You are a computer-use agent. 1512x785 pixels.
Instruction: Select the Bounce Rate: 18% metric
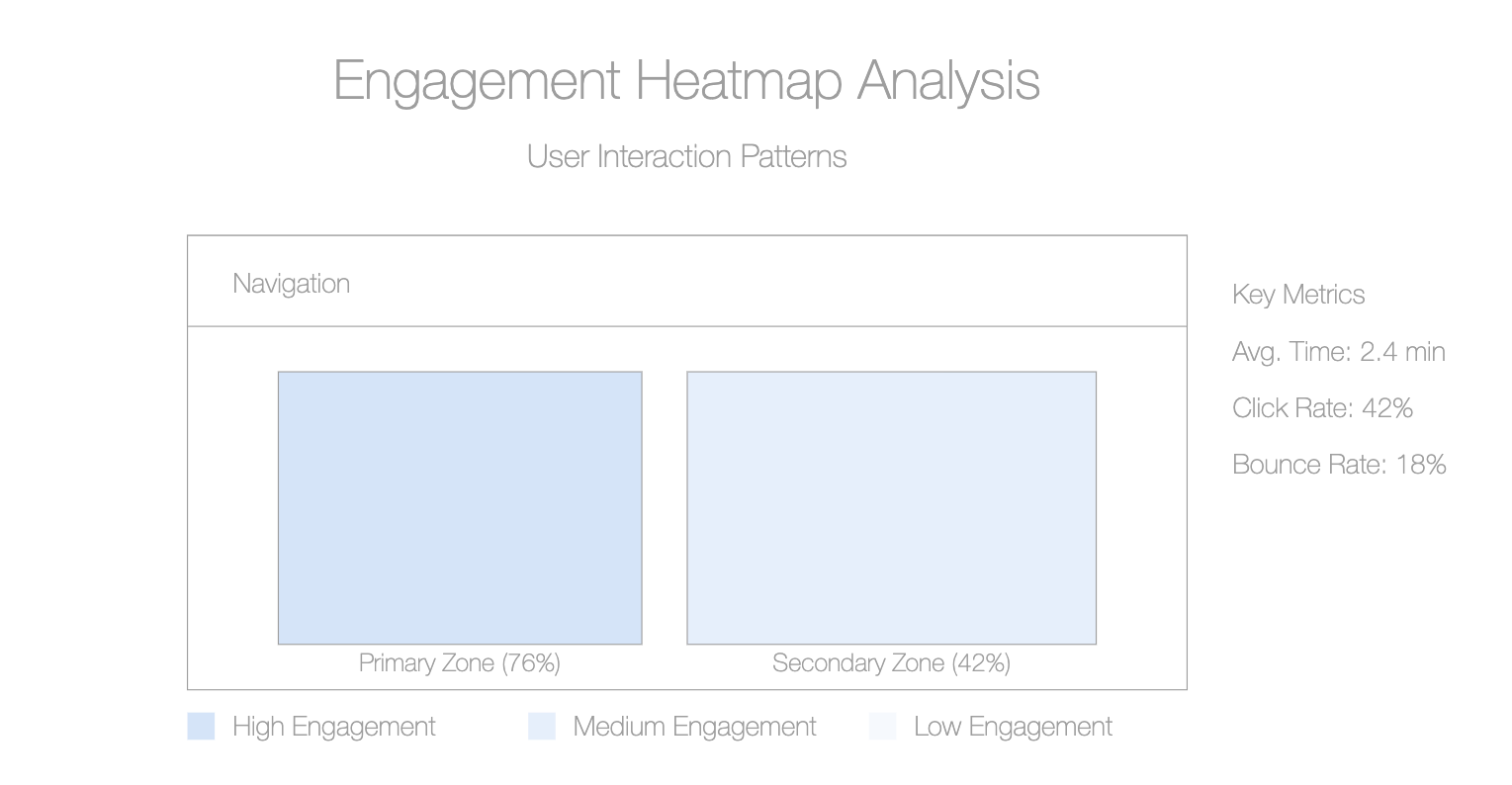coord(1339,465)
